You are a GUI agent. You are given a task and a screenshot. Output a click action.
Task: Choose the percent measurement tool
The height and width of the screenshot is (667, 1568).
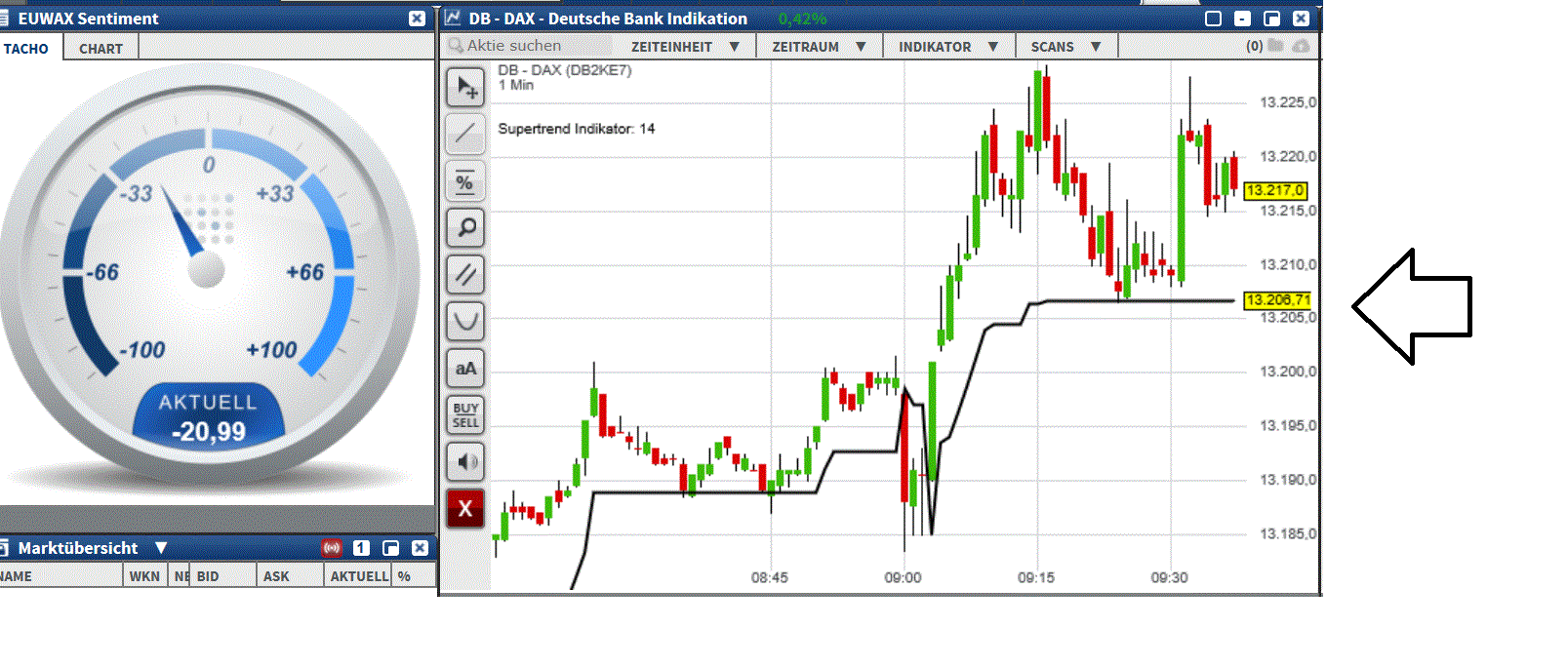pyautogui.click(x=465, y=181)
